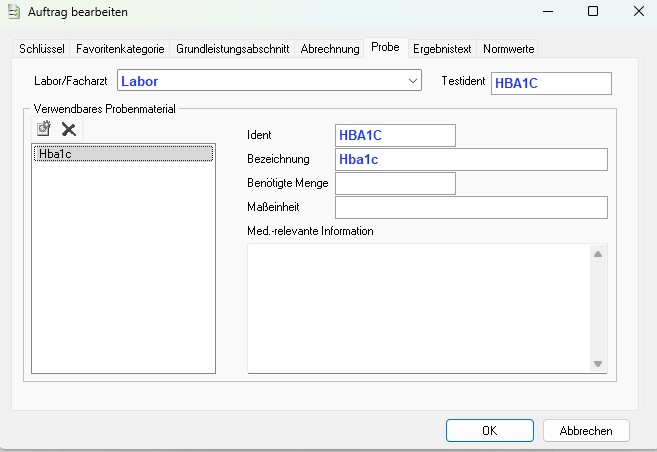This screenshot has height=452, width=657.
Task: Expand the Labor/Facharzt dropdown
Action: click(413, 82)
